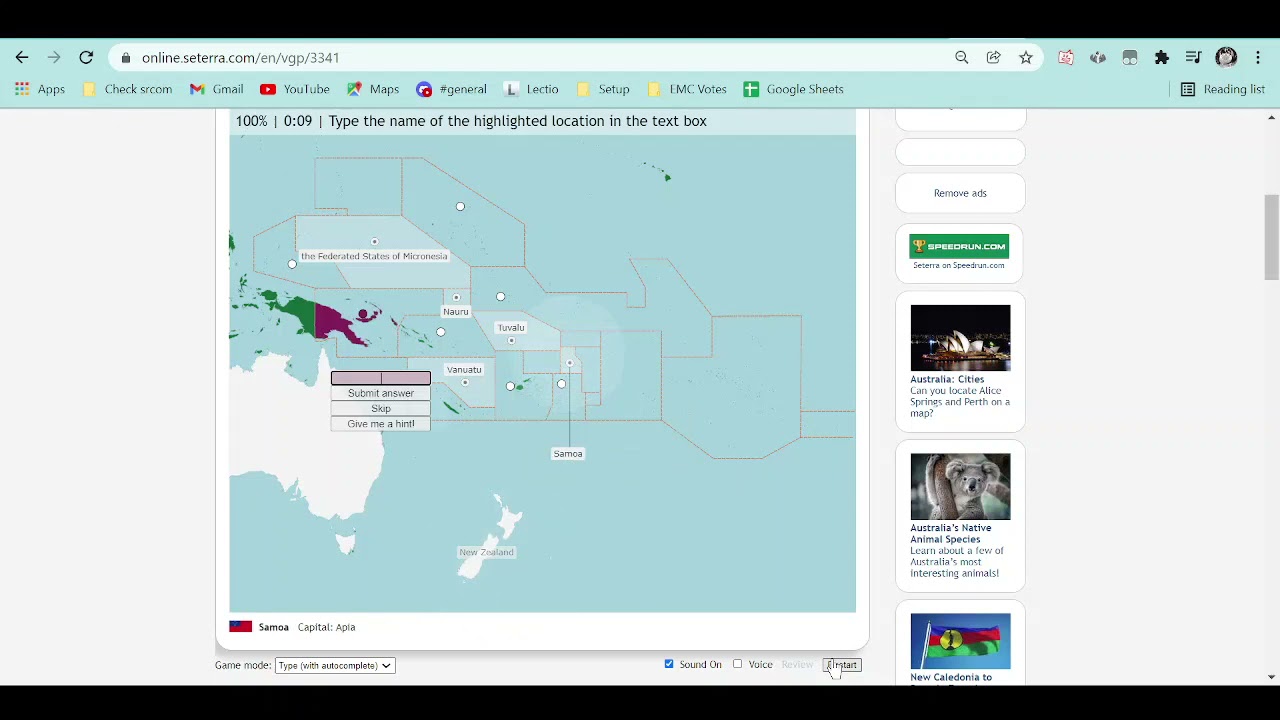
Task: Click the Nauru map label
Action: (455, 312)
